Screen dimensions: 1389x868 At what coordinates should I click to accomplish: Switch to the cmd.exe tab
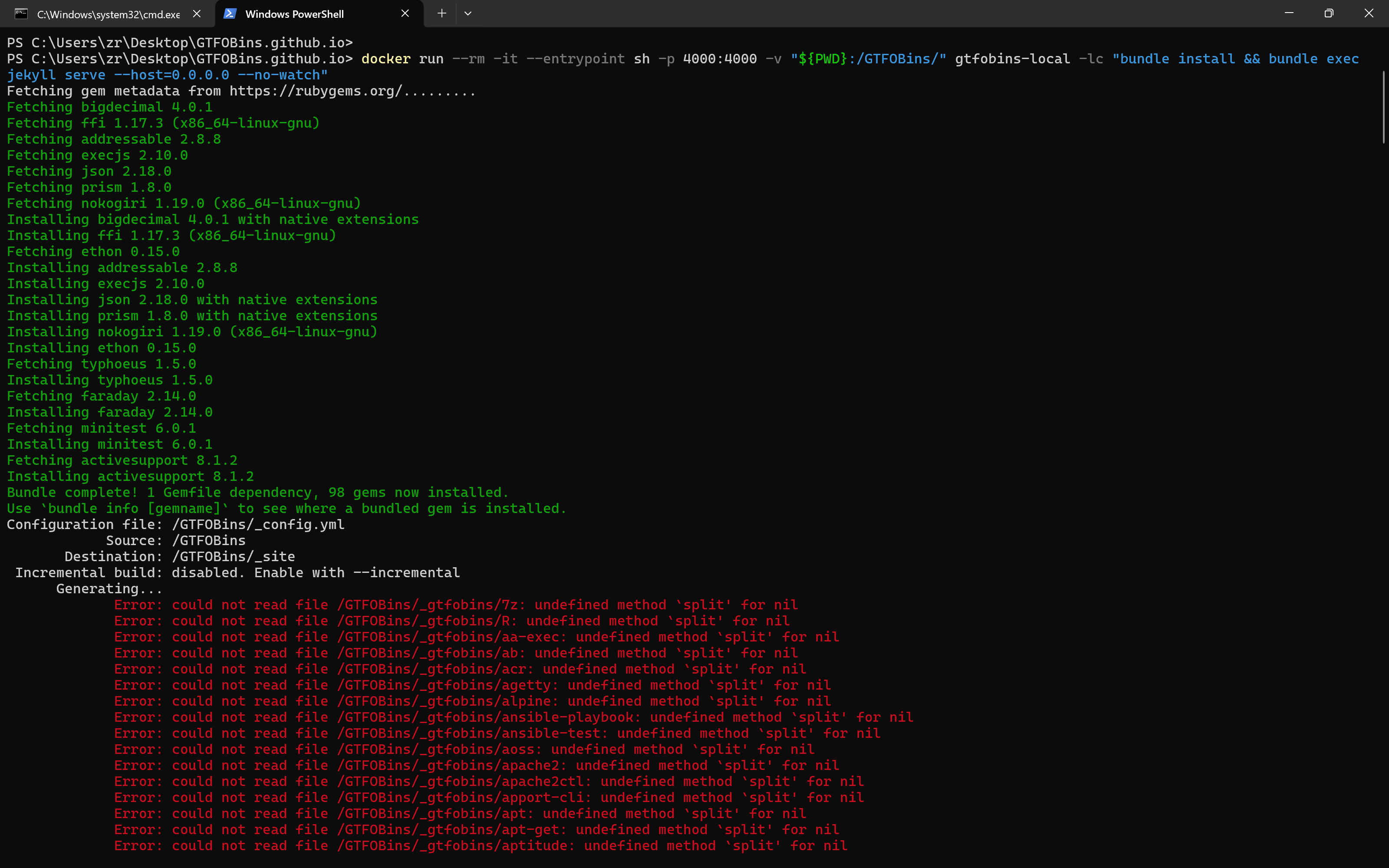pos(108,14)
